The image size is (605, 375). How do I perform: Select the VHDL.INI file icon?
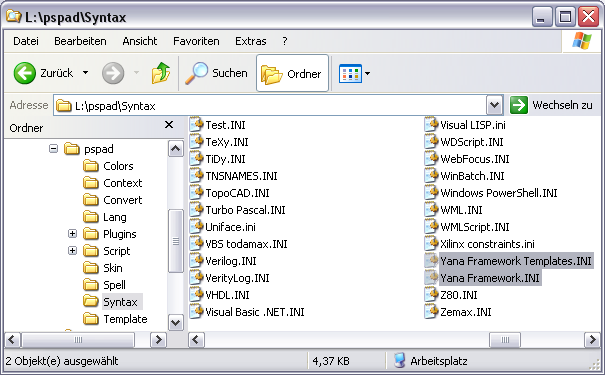[196, 295]
